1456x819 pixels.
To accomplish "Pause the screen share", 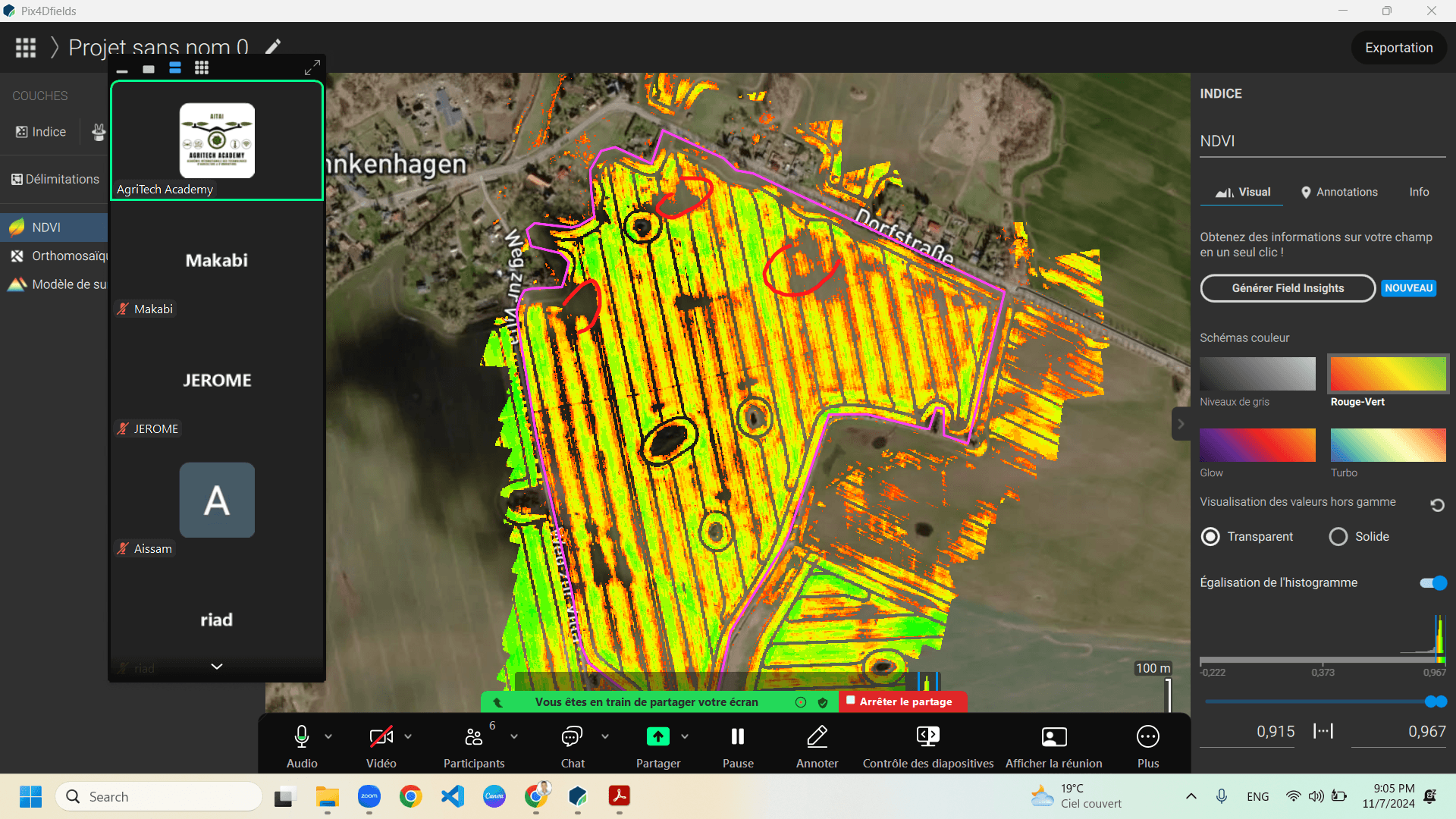I will 737,736.
